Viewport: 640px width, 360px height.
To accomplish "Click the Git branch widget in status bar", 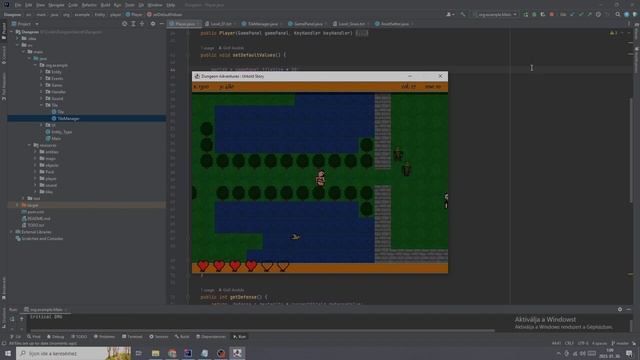I will pyautogui.click(x=619, y=343).
